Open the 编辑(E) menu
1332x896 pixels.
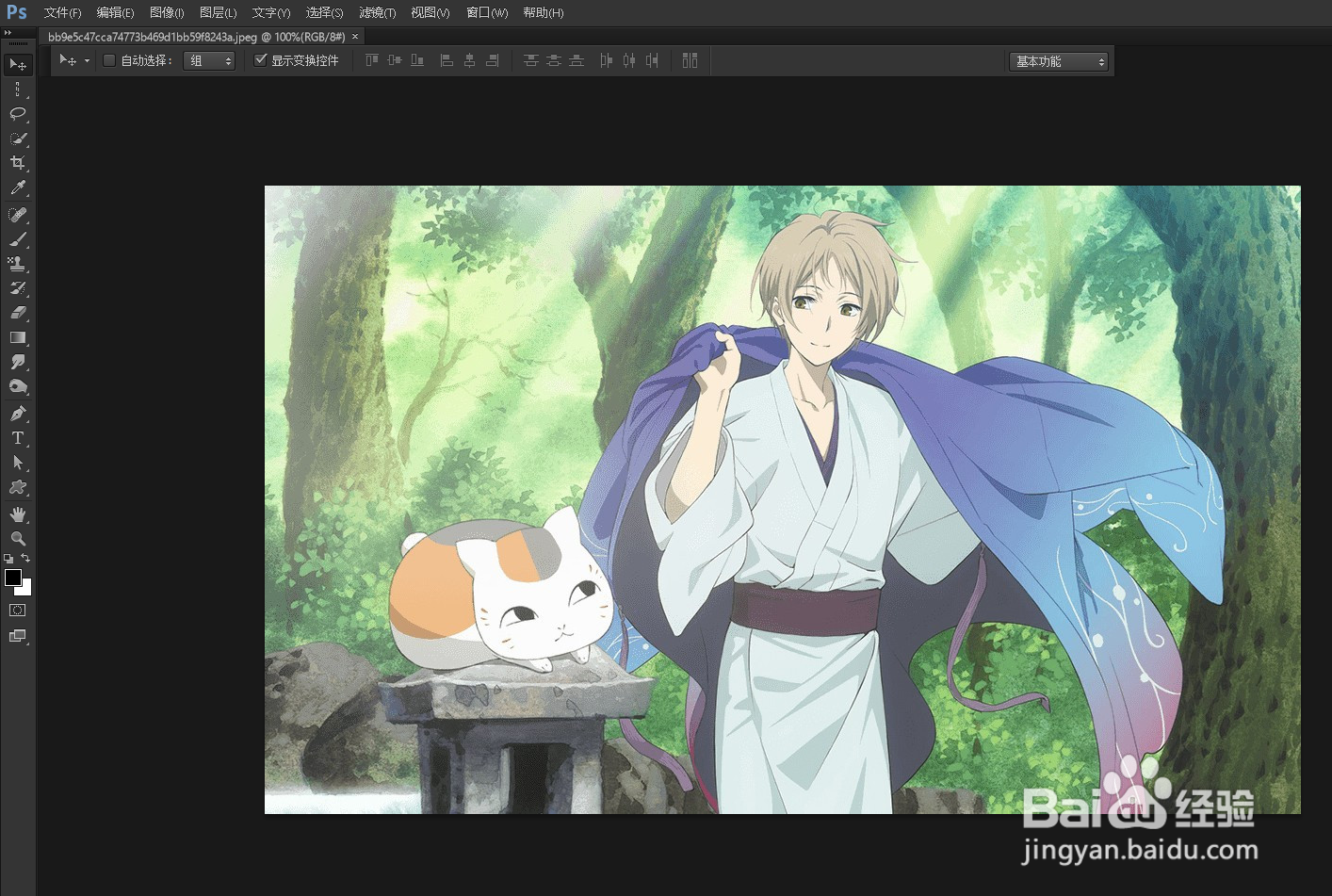click(115, 13)
